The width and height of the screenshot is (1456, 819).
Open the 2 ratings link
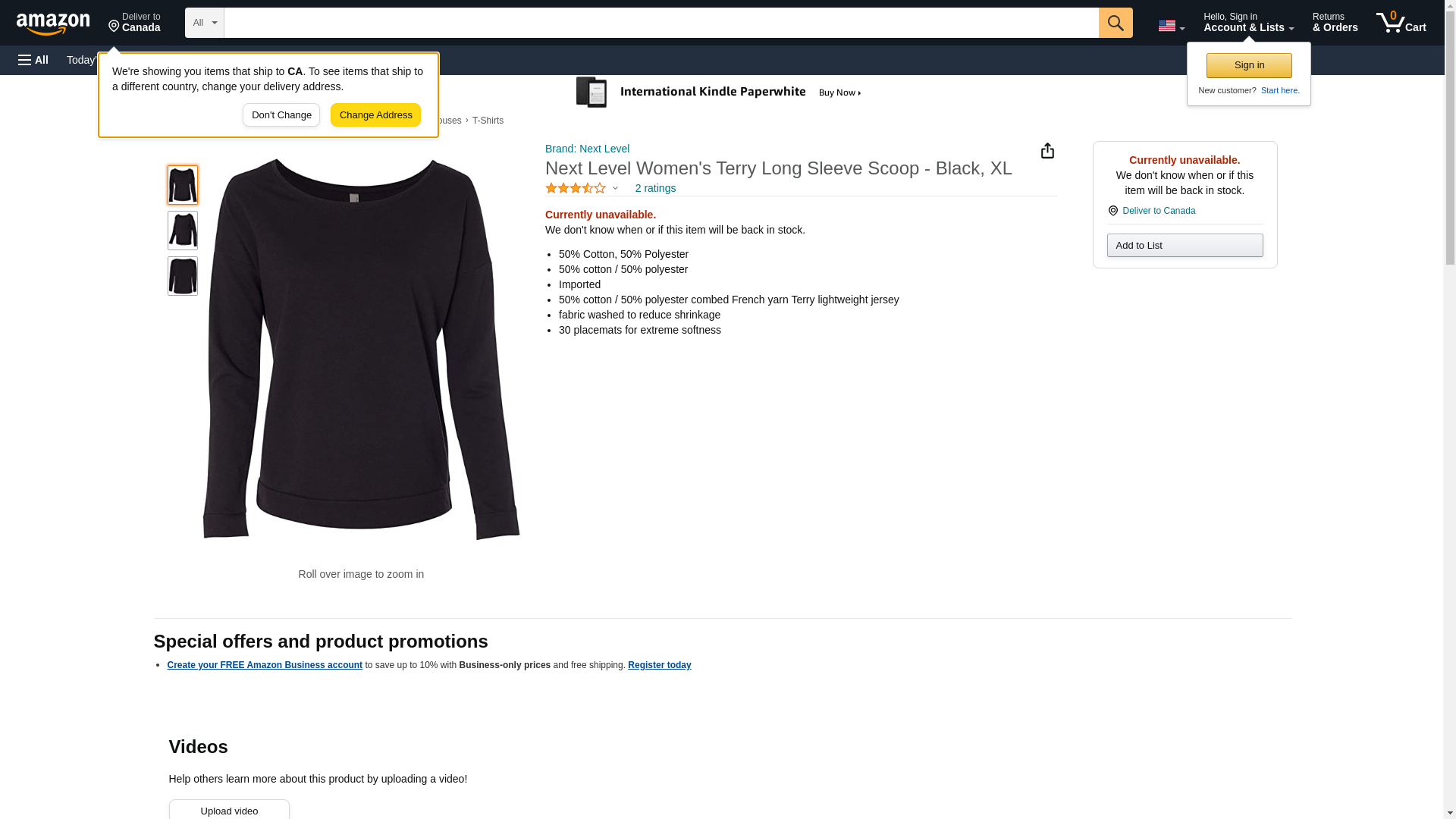click(655, 188)
